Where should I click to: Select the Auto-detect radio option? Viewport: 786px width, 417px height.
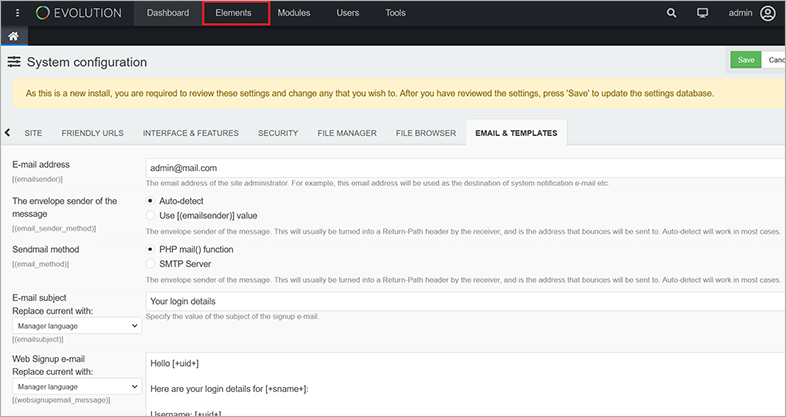151,201
